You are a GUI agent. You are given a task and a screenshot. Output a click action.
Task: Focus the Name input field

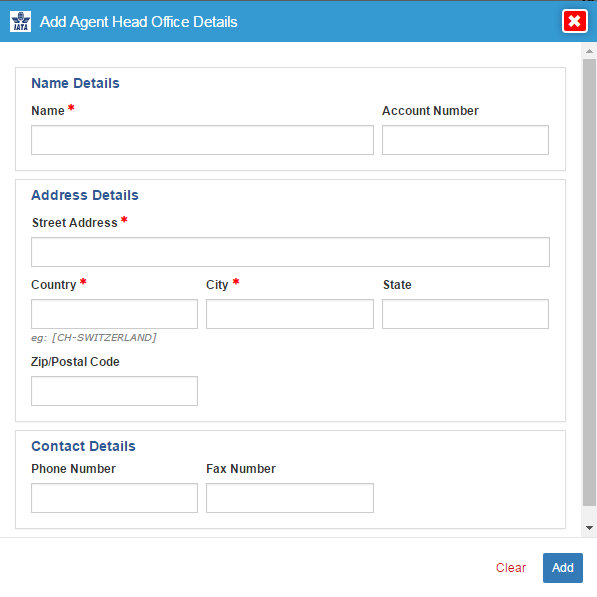(x=202, y=140)
